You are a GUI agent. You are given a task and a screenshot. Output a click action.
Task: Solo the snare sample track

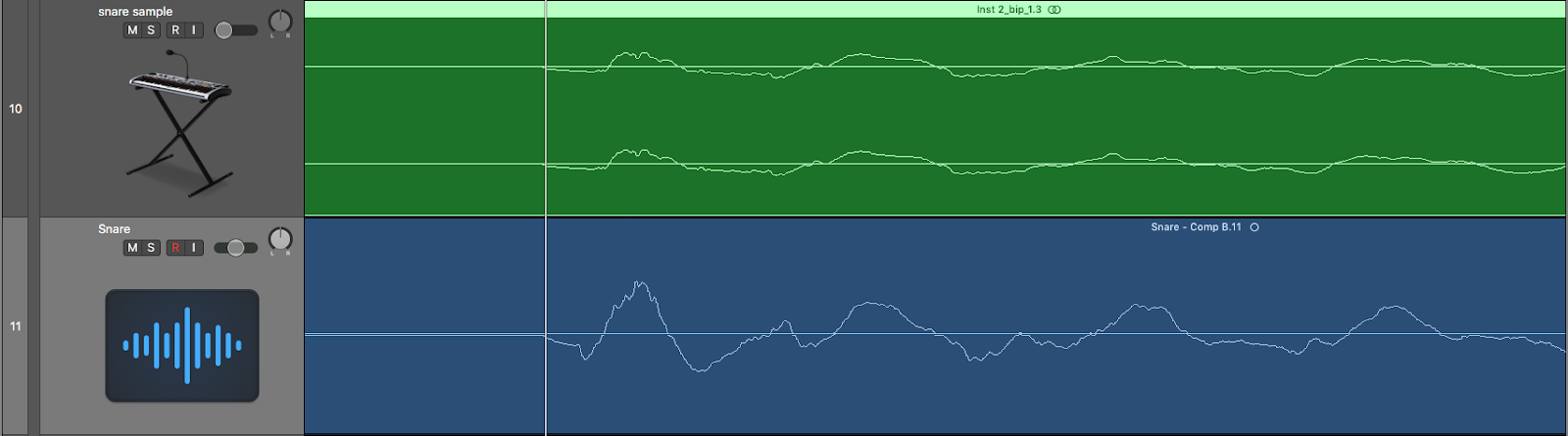pos(151,30)
